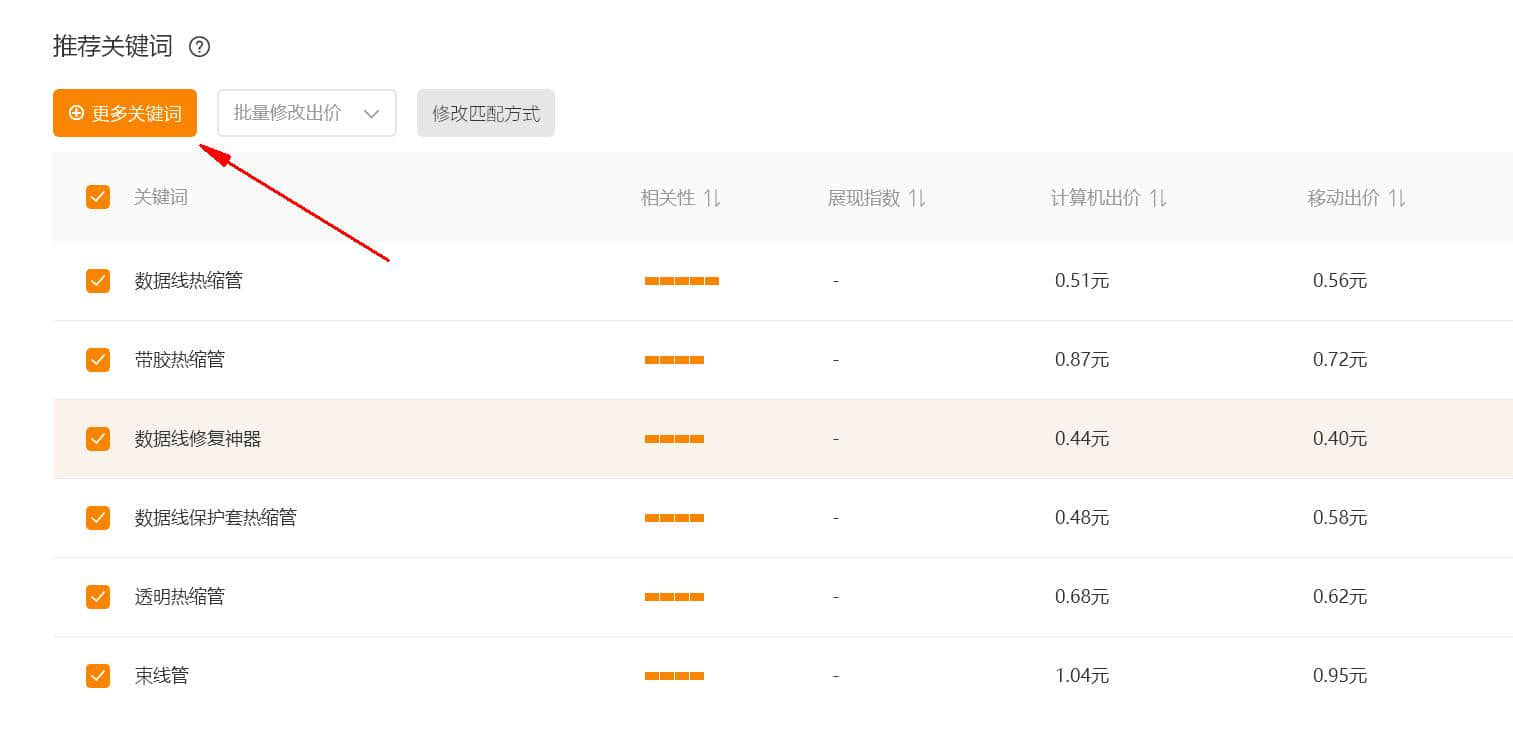
Task: Deselect the 透明热缩管 checkbox
Action: [98, 597]
